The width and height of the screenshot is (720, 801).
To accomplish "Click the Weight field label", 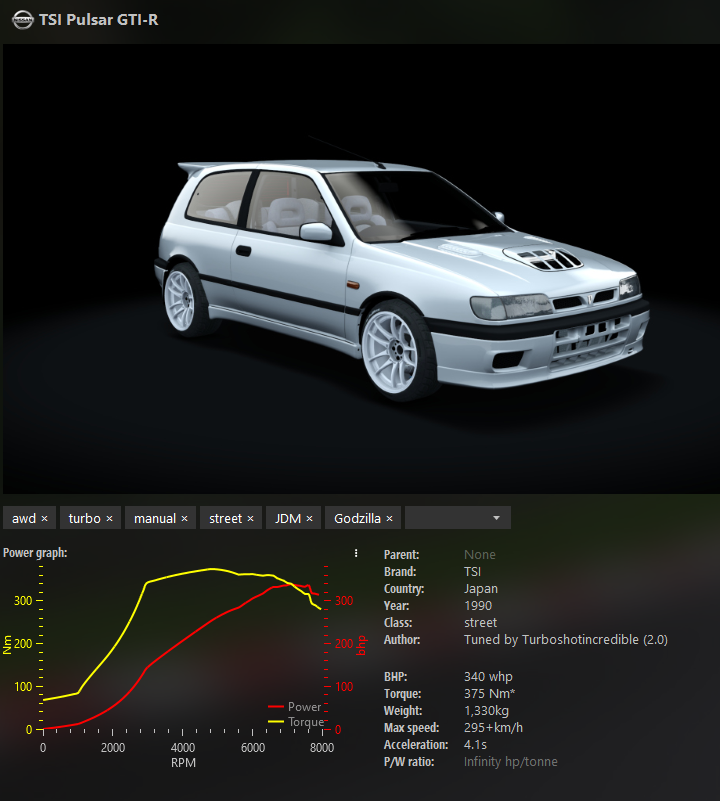I will [x=403, y=711].
